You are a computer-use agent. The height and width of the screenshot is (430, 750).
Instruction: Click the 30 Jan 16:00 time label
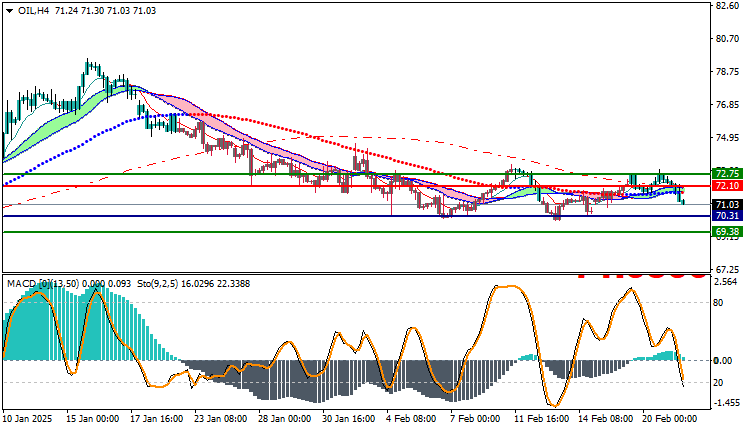(x=348, y=419)
